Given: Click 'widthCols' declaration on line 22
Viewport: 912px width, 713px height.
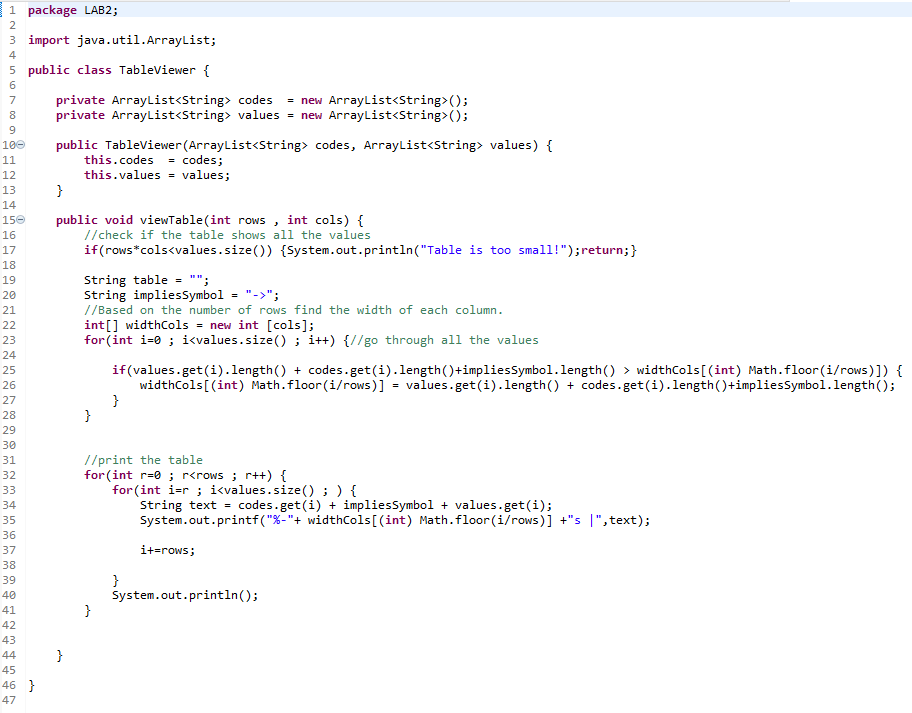Looking at the screenshot, I should point(157,325).
